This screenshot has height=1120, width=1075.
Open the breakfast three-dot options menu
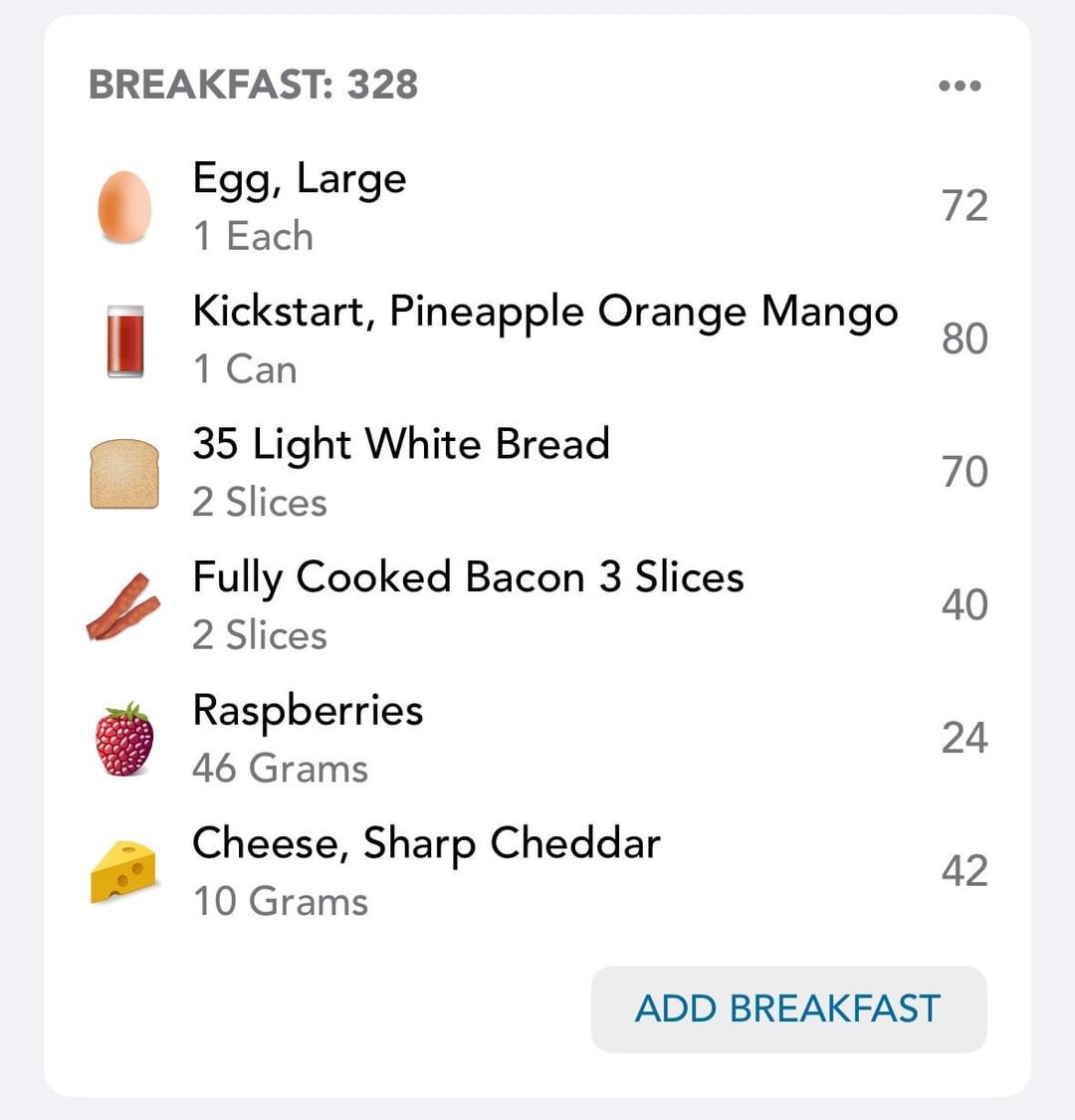(960, 86)
